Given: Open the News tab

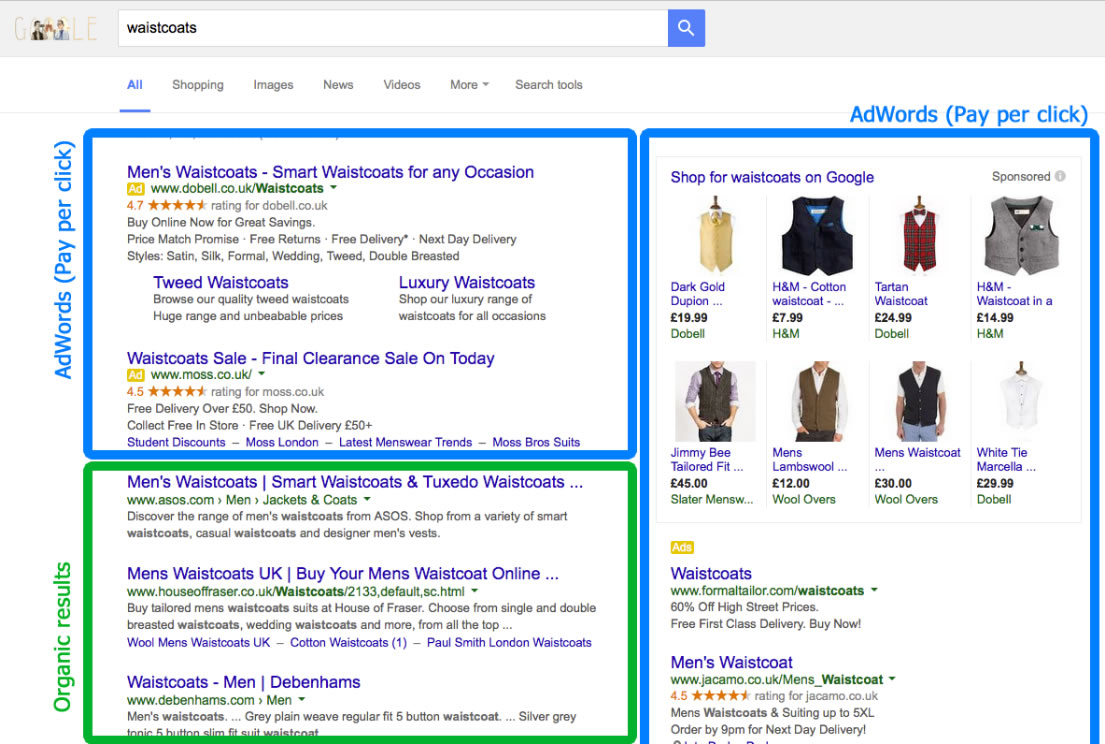Looking at the screenshot, I should [338, 85].
